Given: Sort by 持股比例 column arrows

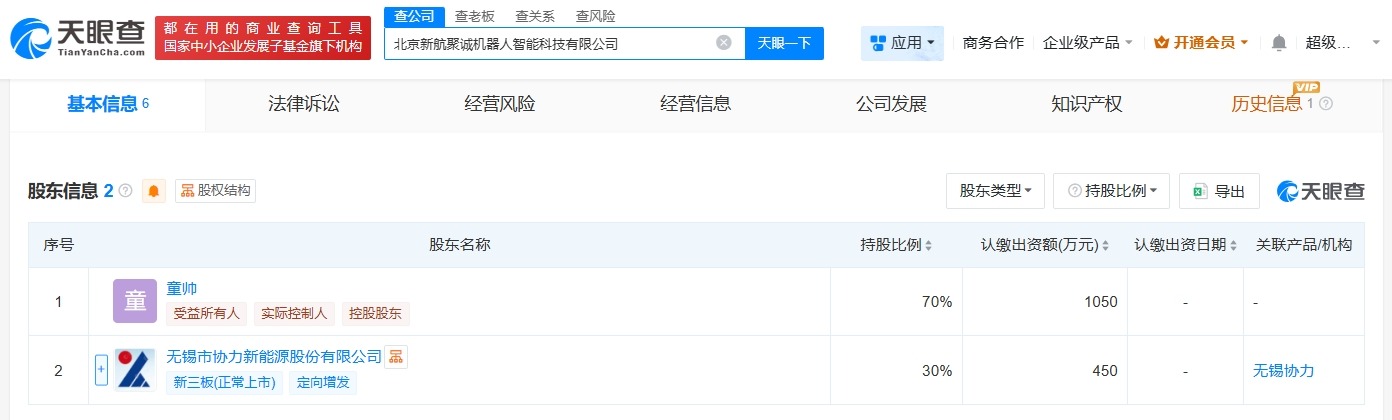Looking at the screenshot, I should [x=929, y=245].
